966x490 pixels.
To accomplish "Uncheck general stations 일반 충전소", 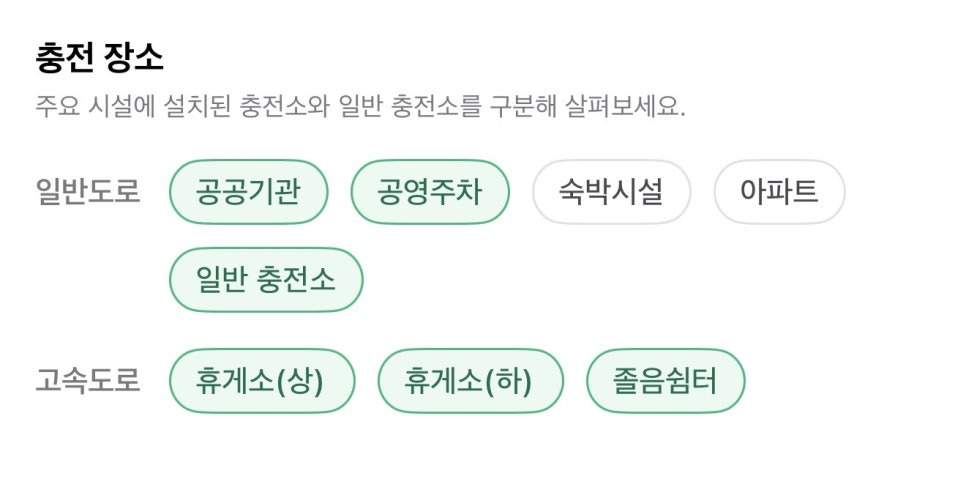I will (266, 280).
